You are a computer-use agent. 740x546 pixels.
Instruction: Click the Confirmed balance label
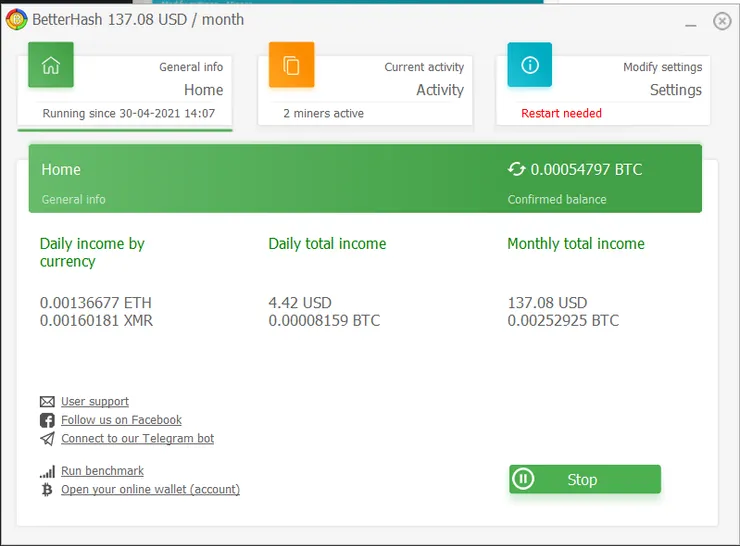point(557,199)
